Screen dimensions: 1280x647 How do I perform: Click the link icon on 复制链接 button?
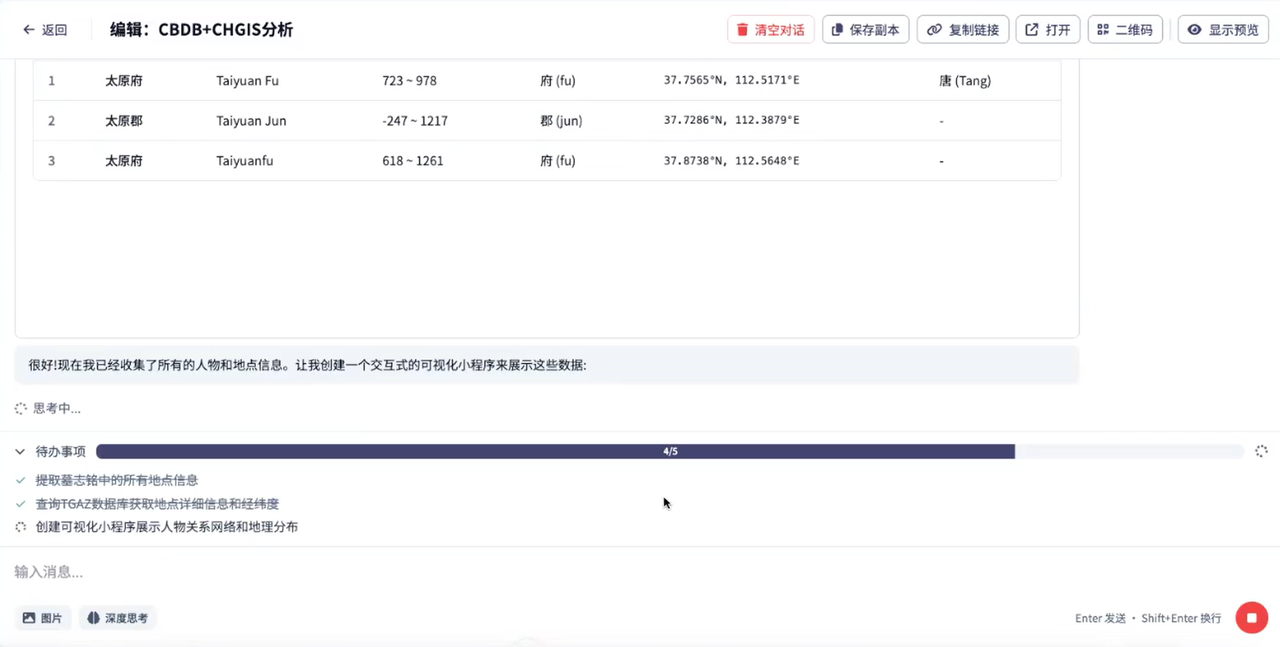click(935, 29)
